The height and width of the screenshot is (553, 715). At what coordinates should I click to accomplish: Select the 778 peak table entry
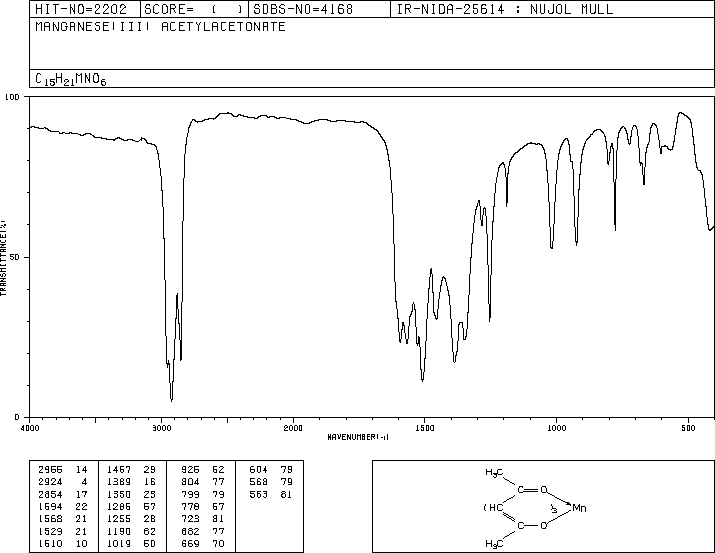pyautogui.click(x=202, y=506)
